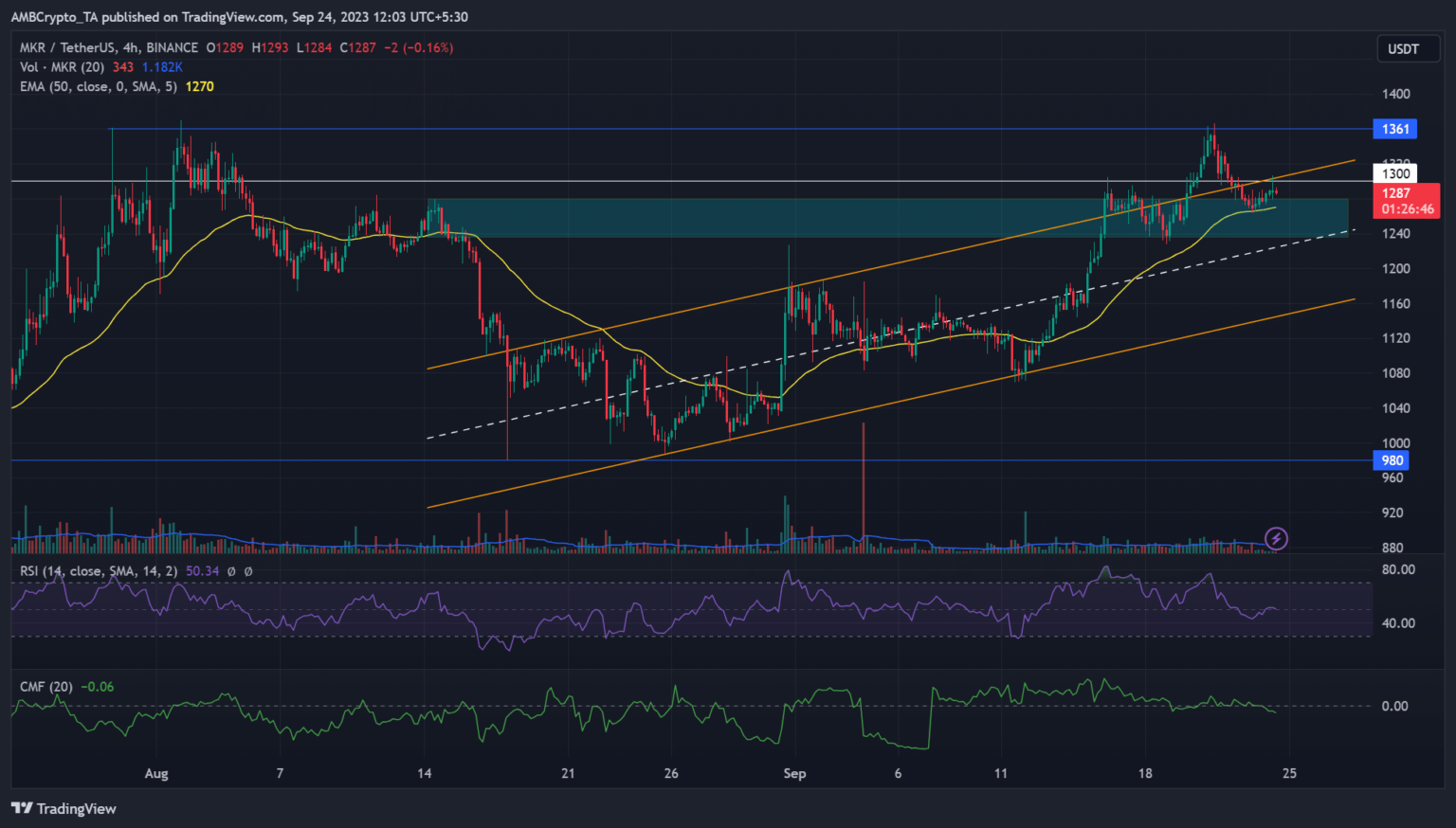
Task: Click the blue 1361 price level label
Action: tap(1394, 129)
